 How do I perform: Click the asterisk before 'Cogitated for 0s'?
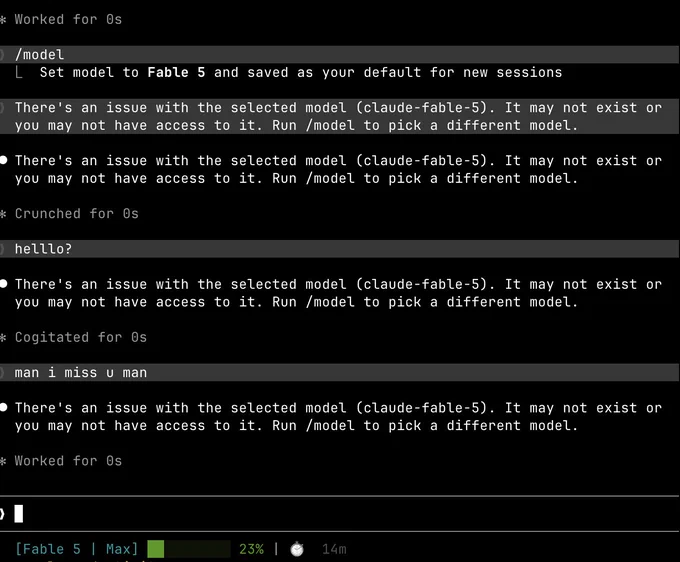(3, 338)
